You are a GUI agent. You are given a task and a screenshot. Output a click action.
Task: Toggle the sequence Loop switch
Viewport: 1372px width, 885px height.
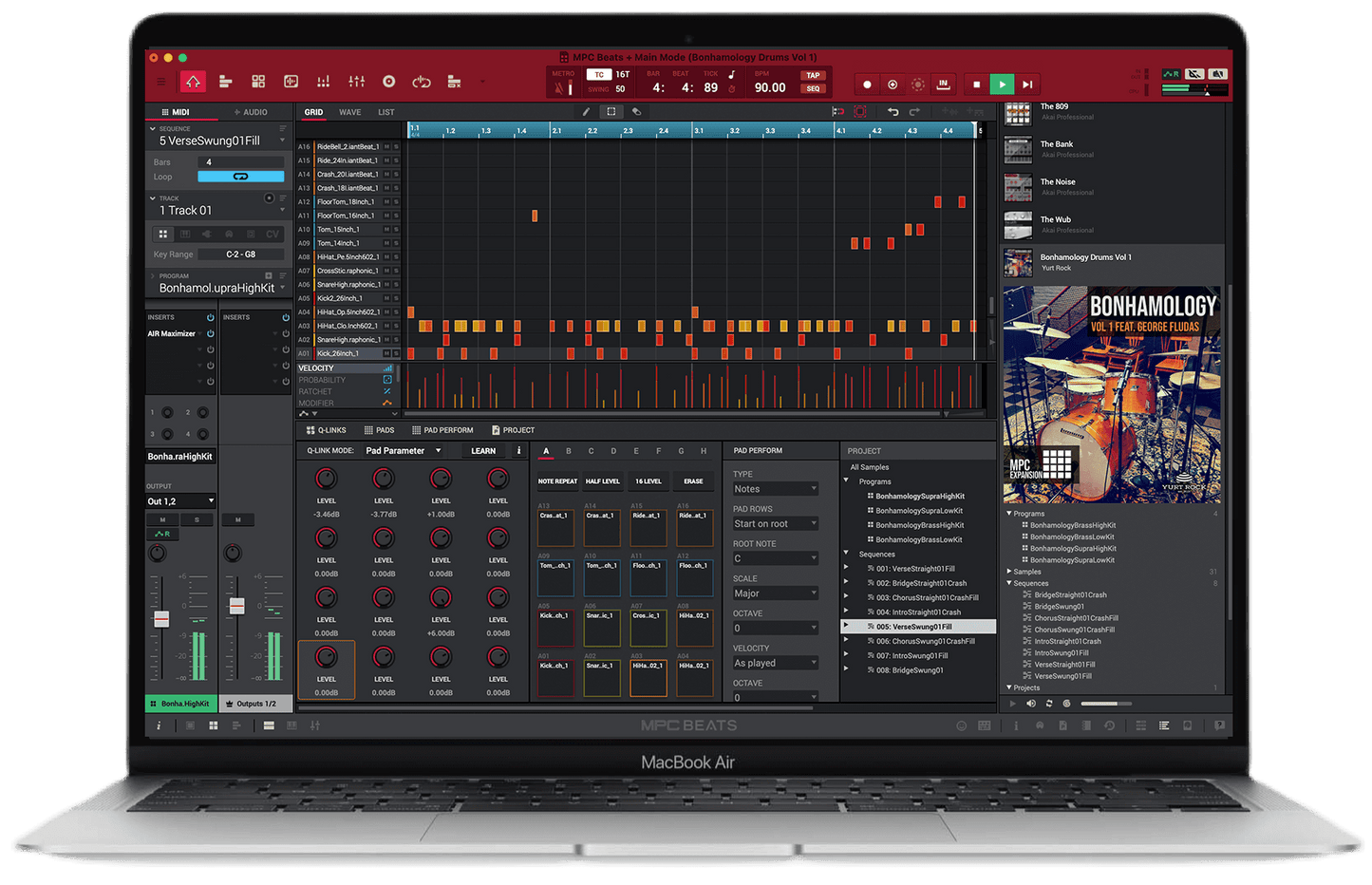coord(240,177)
